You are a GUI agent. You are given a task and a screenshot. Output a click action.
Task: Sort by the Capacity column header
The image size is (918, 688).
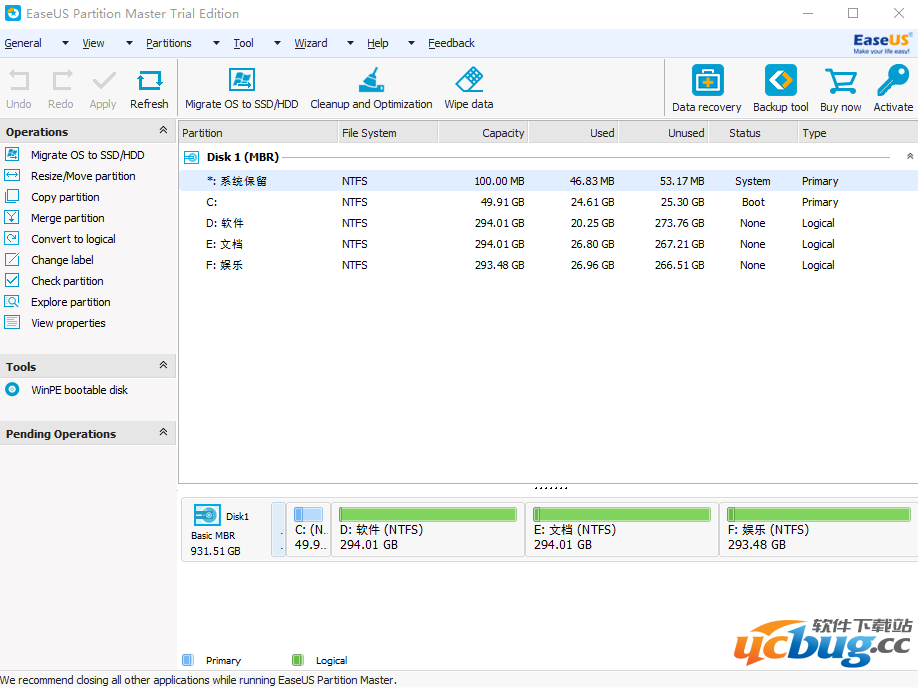483,133
